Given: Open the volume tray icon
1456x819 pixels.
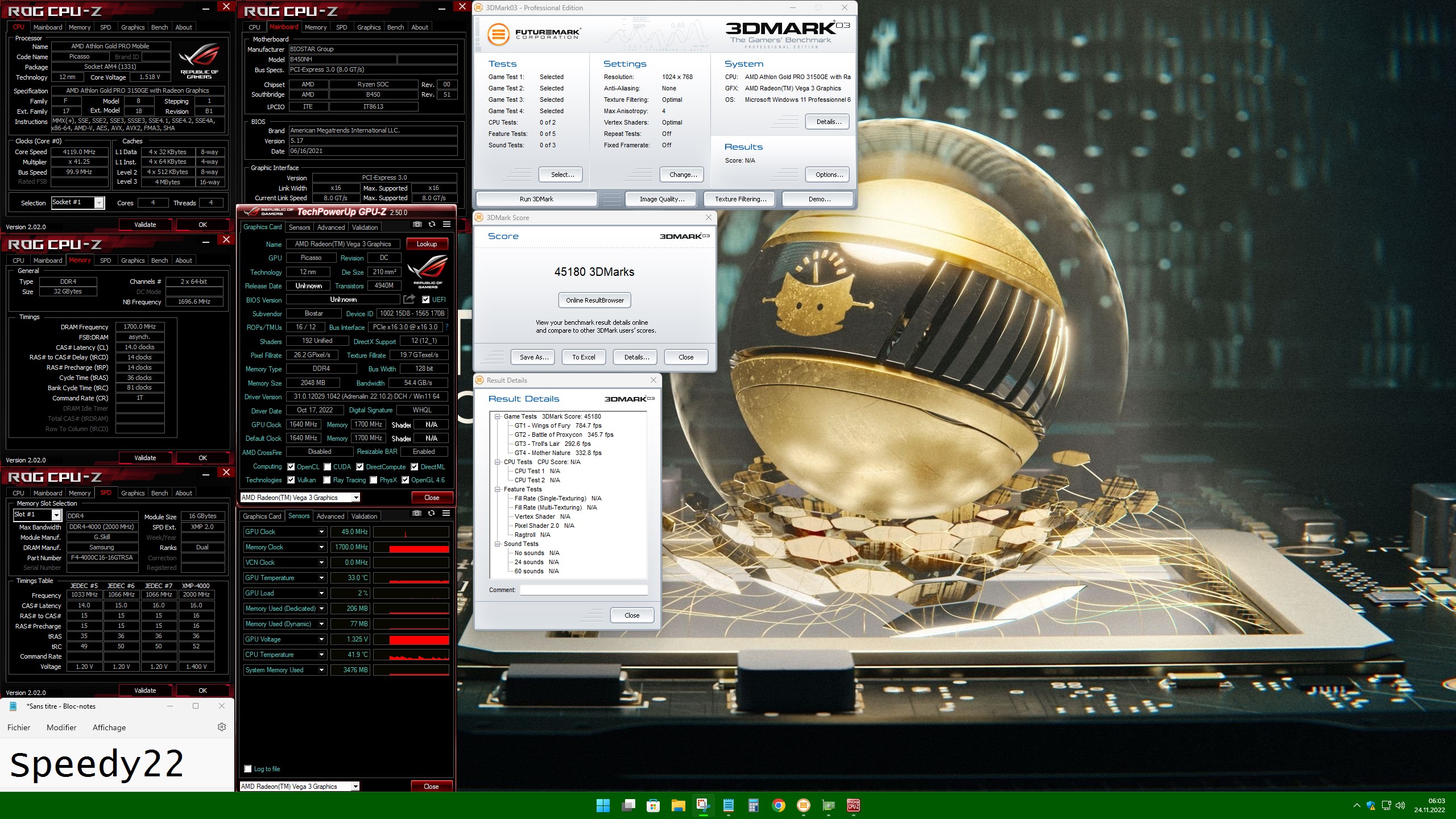Looking at the screenshot, I should pos(1400,805).
